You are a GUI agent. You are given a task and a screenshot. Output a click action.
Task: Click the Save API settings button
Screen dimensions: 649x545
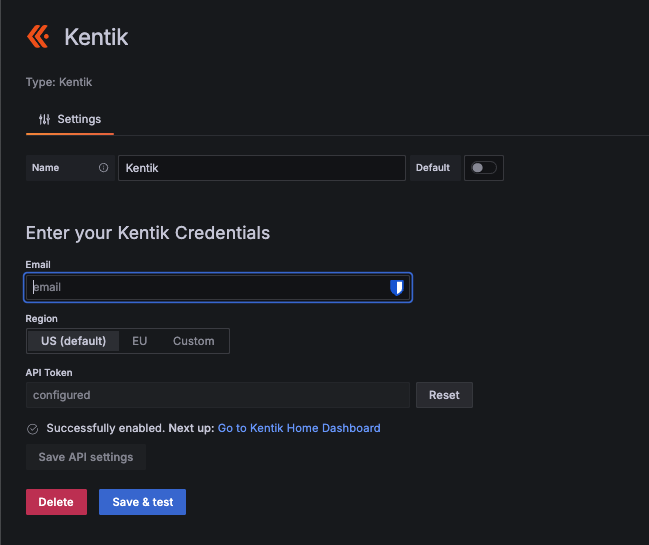[x=85, y=457]
